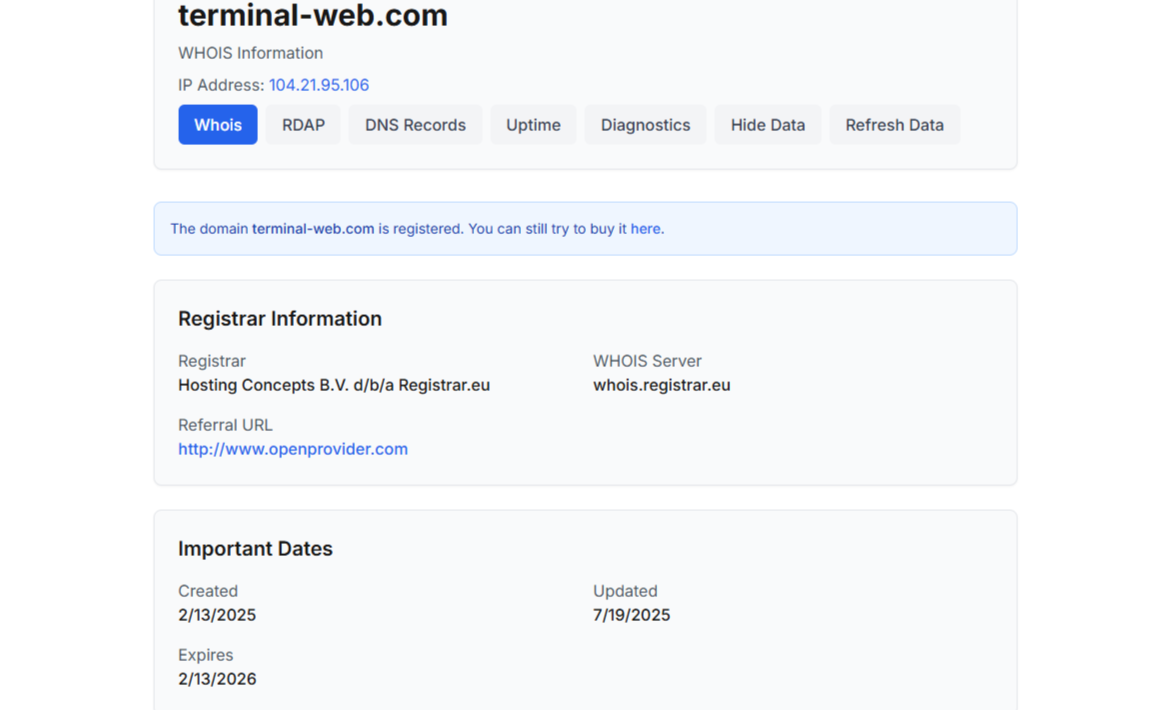Click 'here' to try buying the domain
Viewport: 1175px width, 710px height.
(x=648, y=228)
